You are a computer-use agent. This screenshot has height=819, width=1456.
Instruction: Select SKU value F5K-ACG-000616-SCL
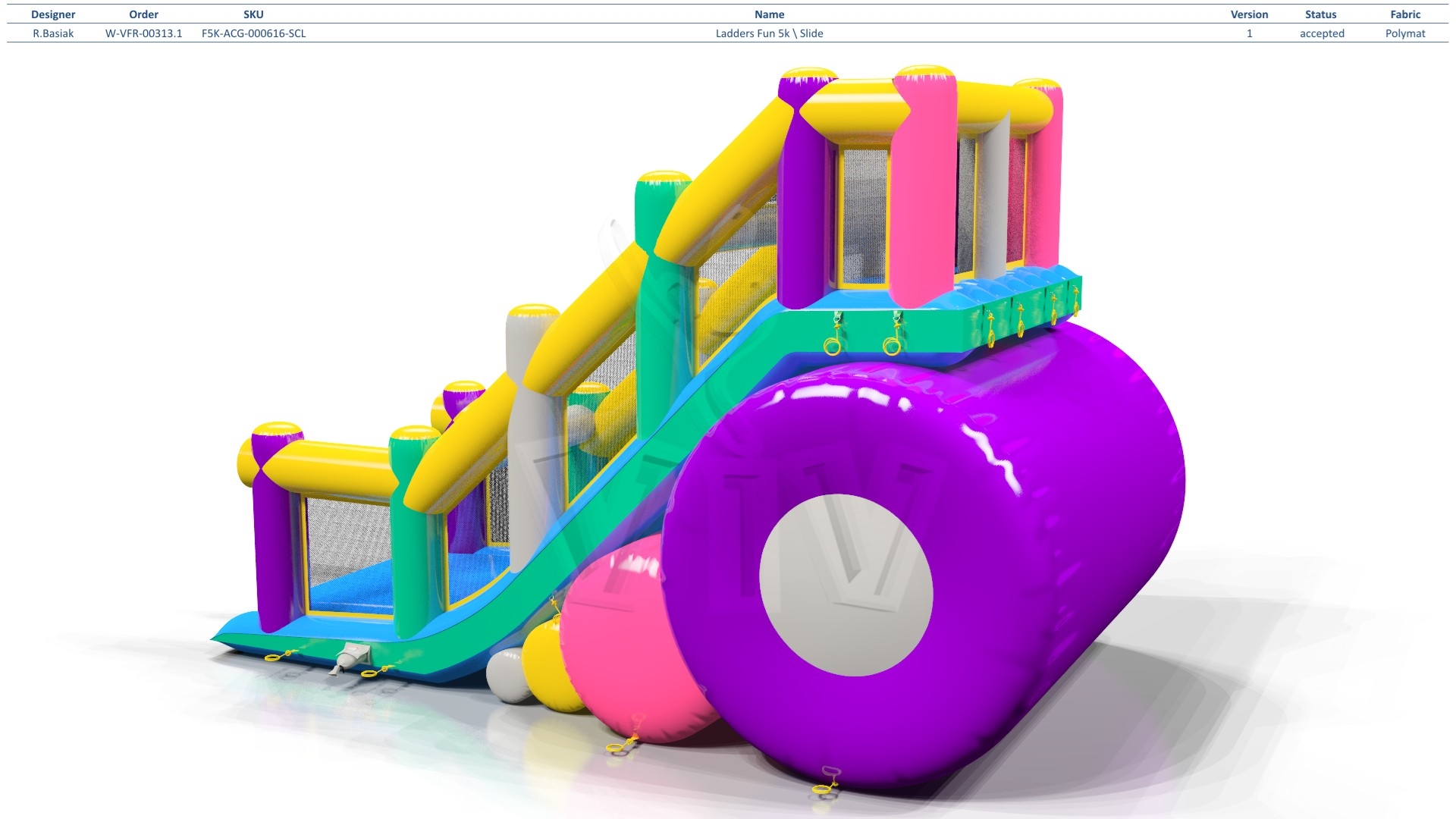(x=253, y=33)
